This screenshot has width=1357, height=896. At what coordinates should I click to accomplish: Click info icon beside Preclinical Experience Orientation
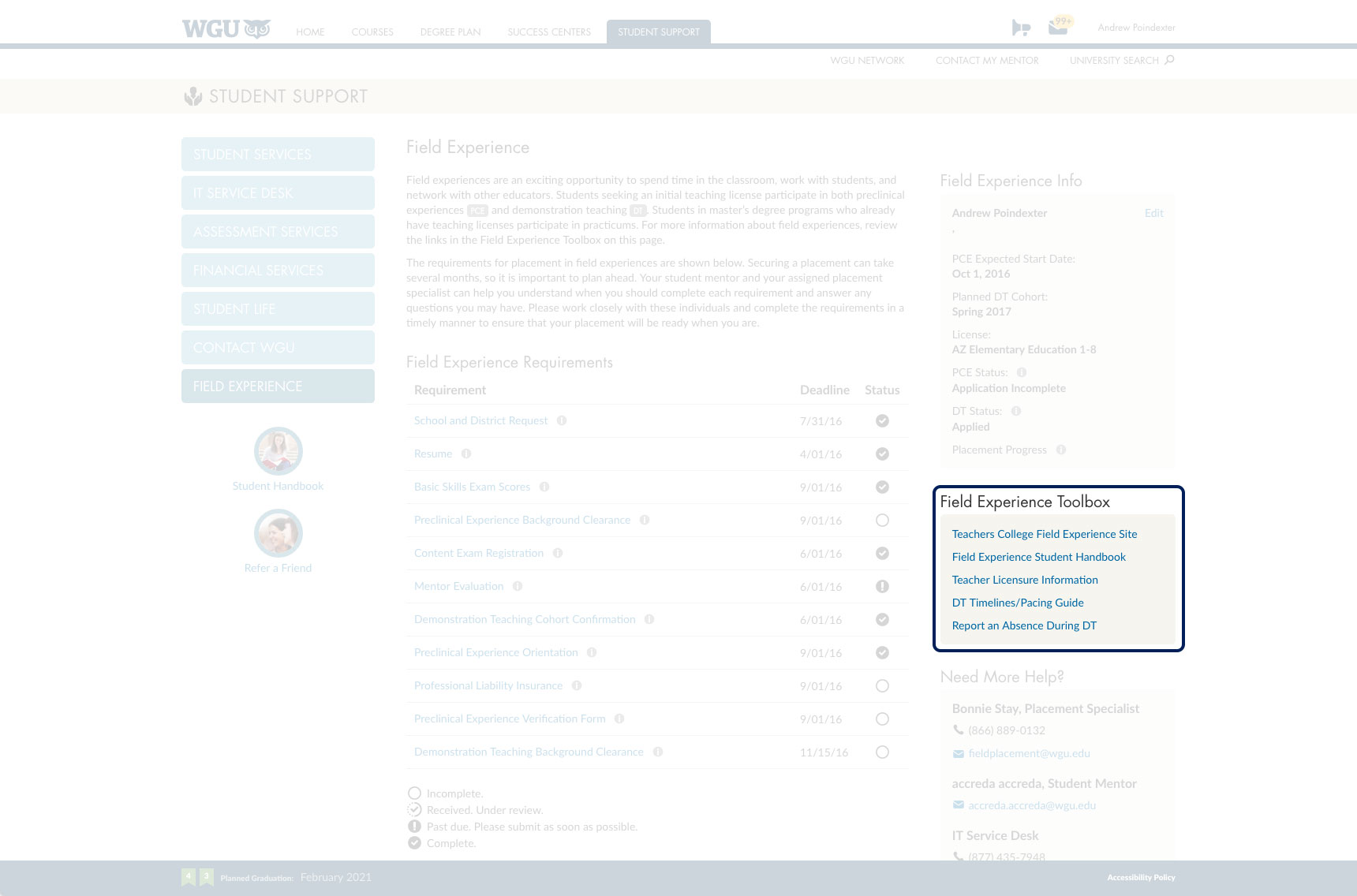pyautogui.click(x=592, y=652)
